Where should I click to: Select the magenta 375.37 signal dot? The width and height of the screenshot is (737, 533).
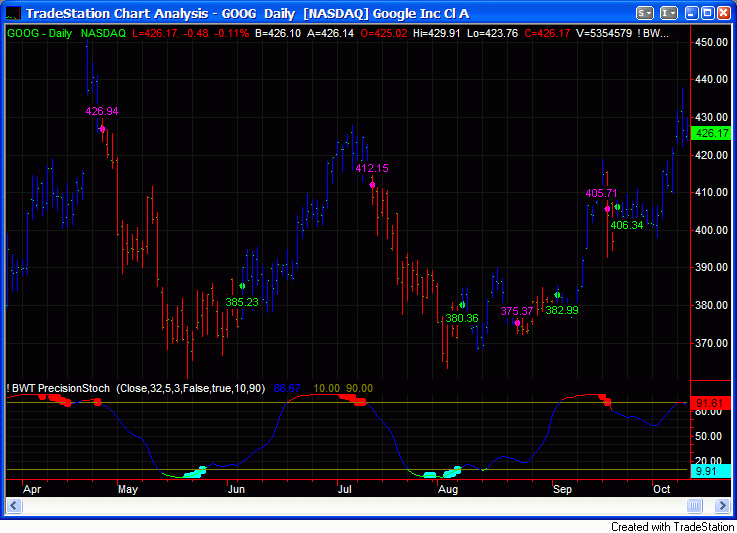click(x=517, y=323)
